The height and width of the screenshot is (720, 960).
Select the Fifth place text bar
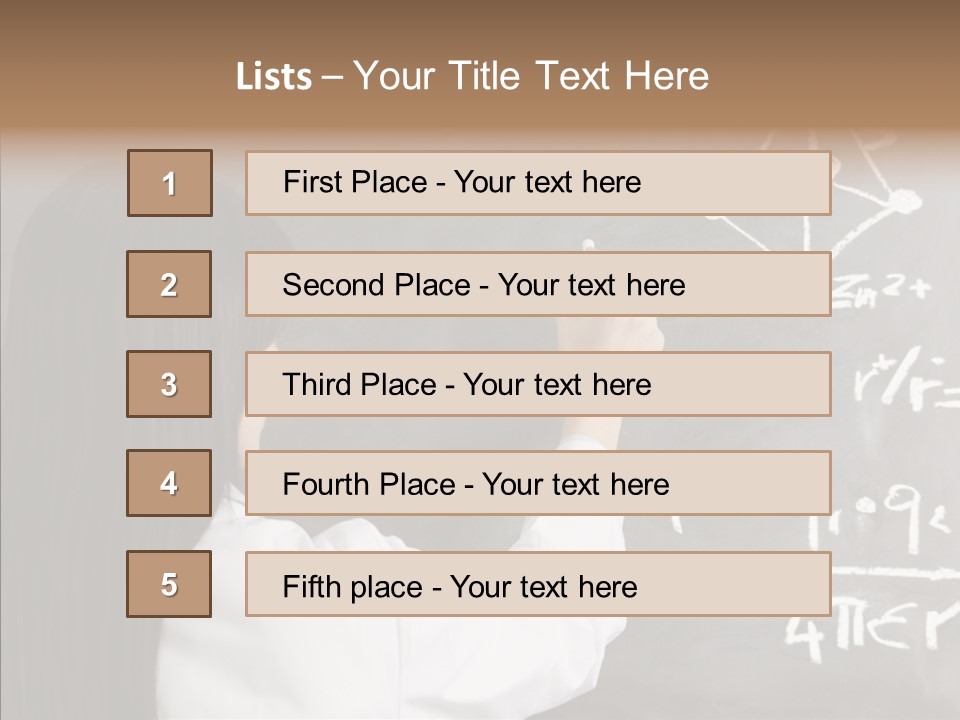(538, 584)
